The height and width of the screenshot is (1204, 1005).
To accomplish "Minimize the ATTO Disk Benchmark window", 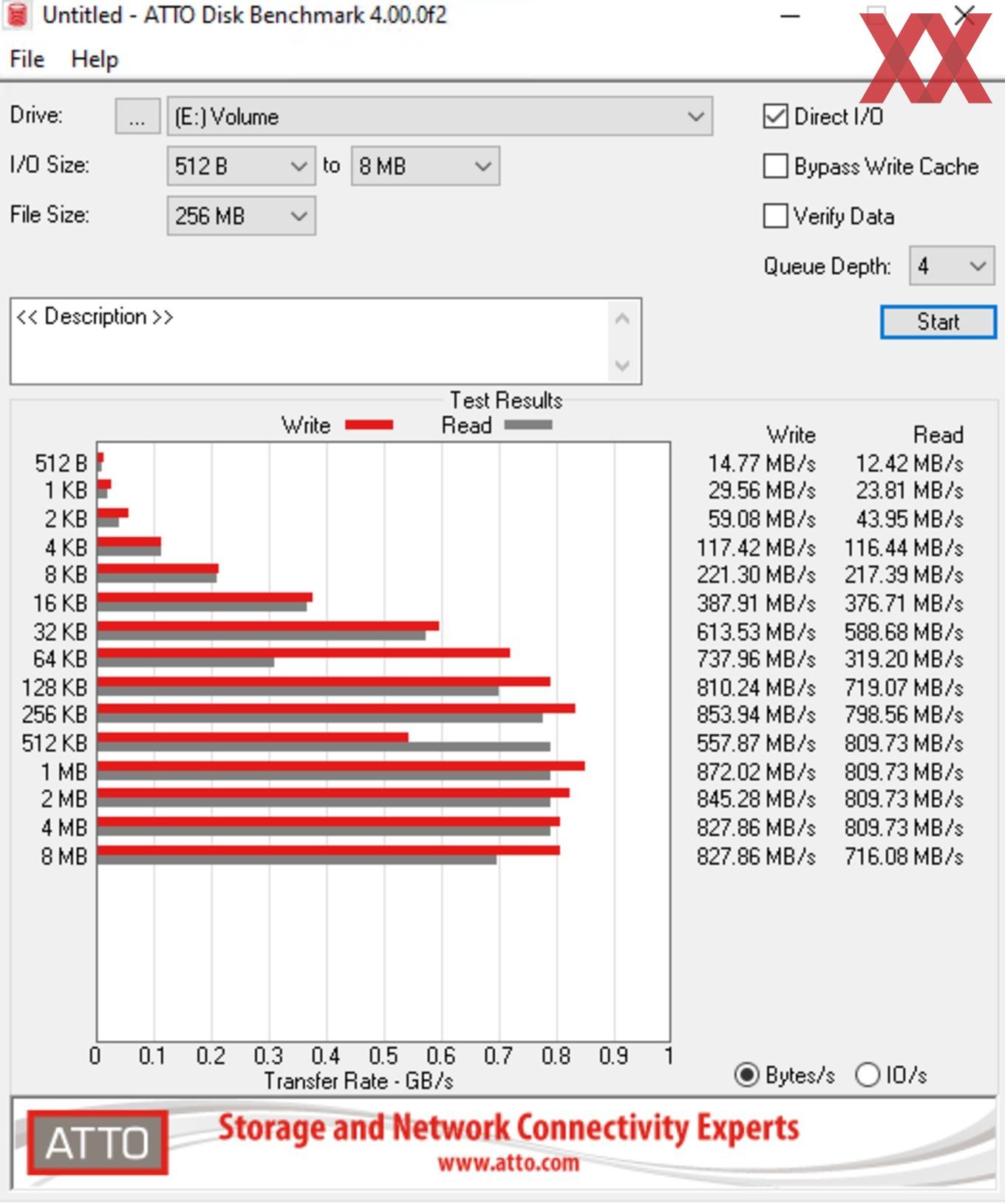I will [790, 16].
